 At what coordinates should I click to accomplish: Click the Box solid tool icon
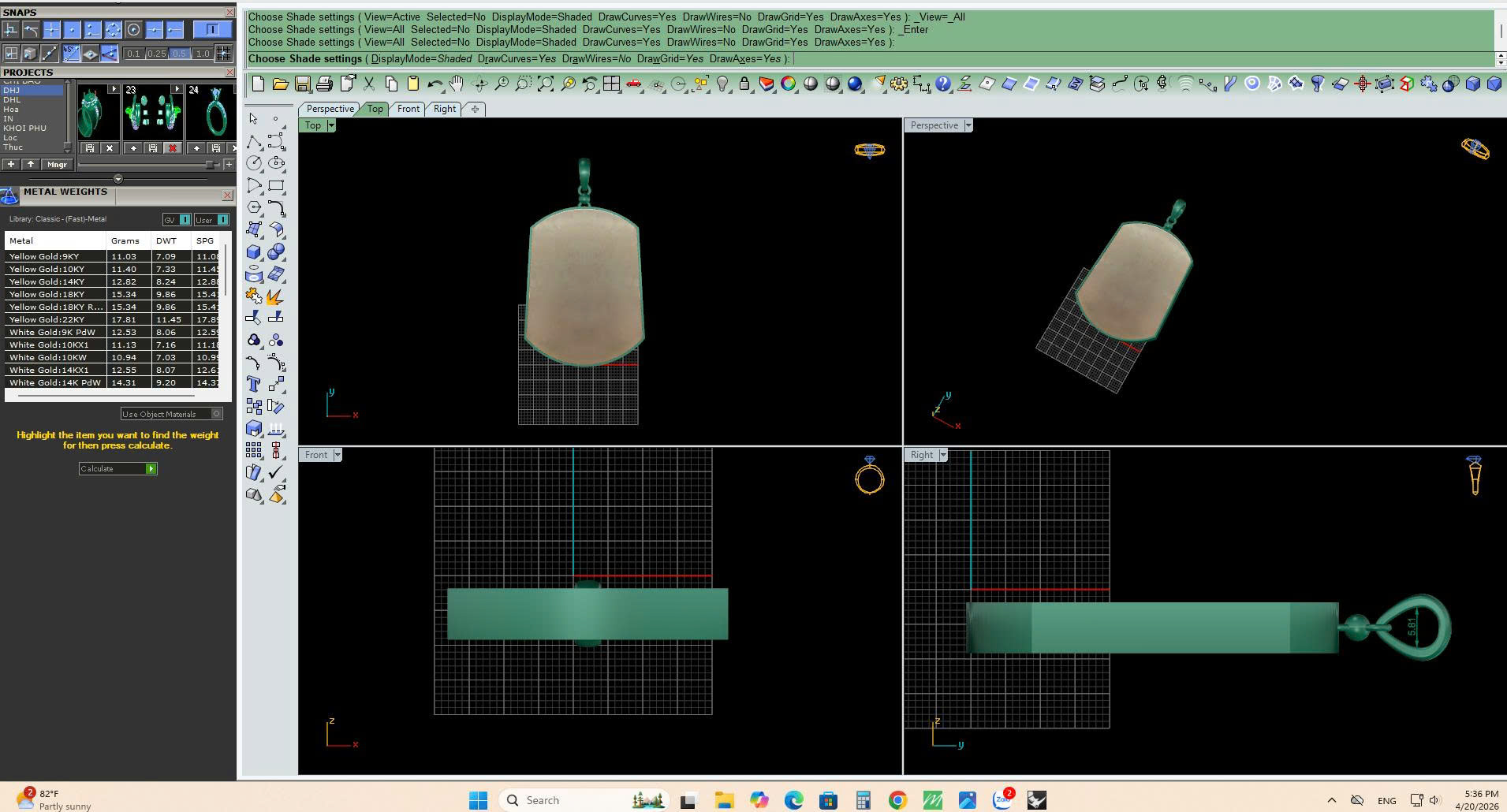pos(253,252)
